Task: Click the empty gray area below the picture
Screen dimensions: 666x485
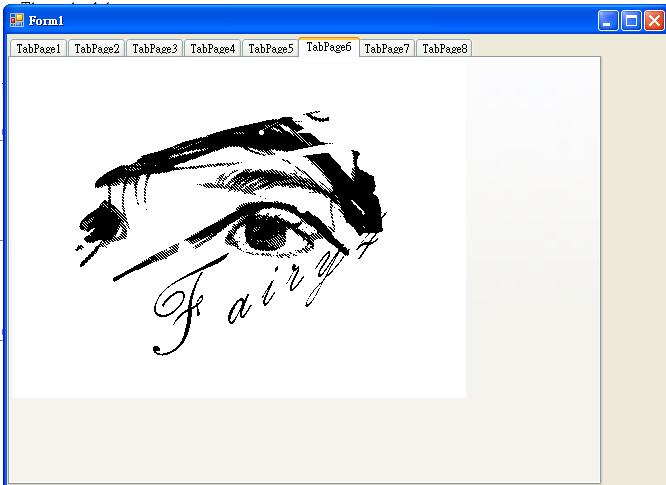Action: [x=300, y=440]
